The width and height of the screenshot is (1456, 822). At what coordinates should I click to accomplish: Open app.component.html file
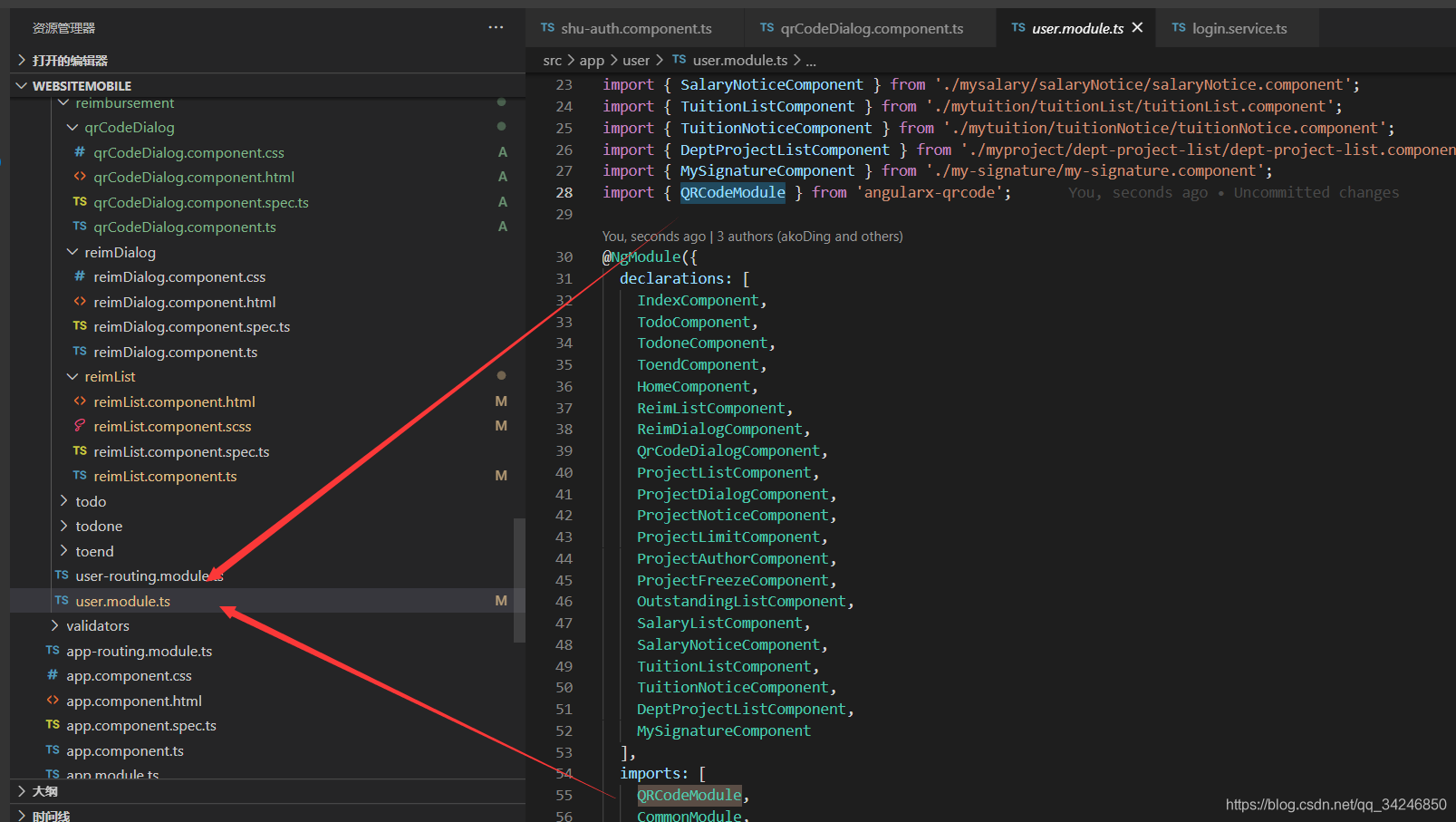click(x=134, y=701)
